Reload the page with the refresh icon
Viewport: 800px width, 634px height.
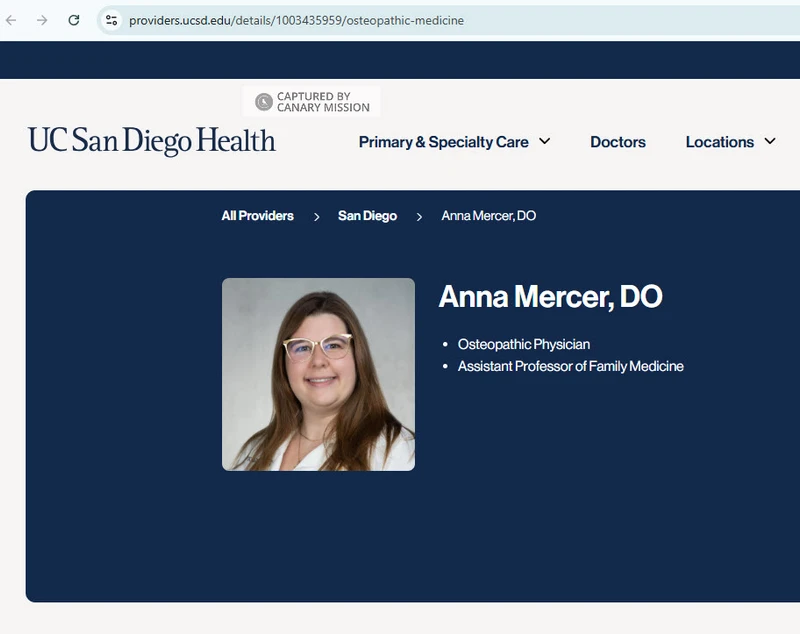tap(74, 20)
